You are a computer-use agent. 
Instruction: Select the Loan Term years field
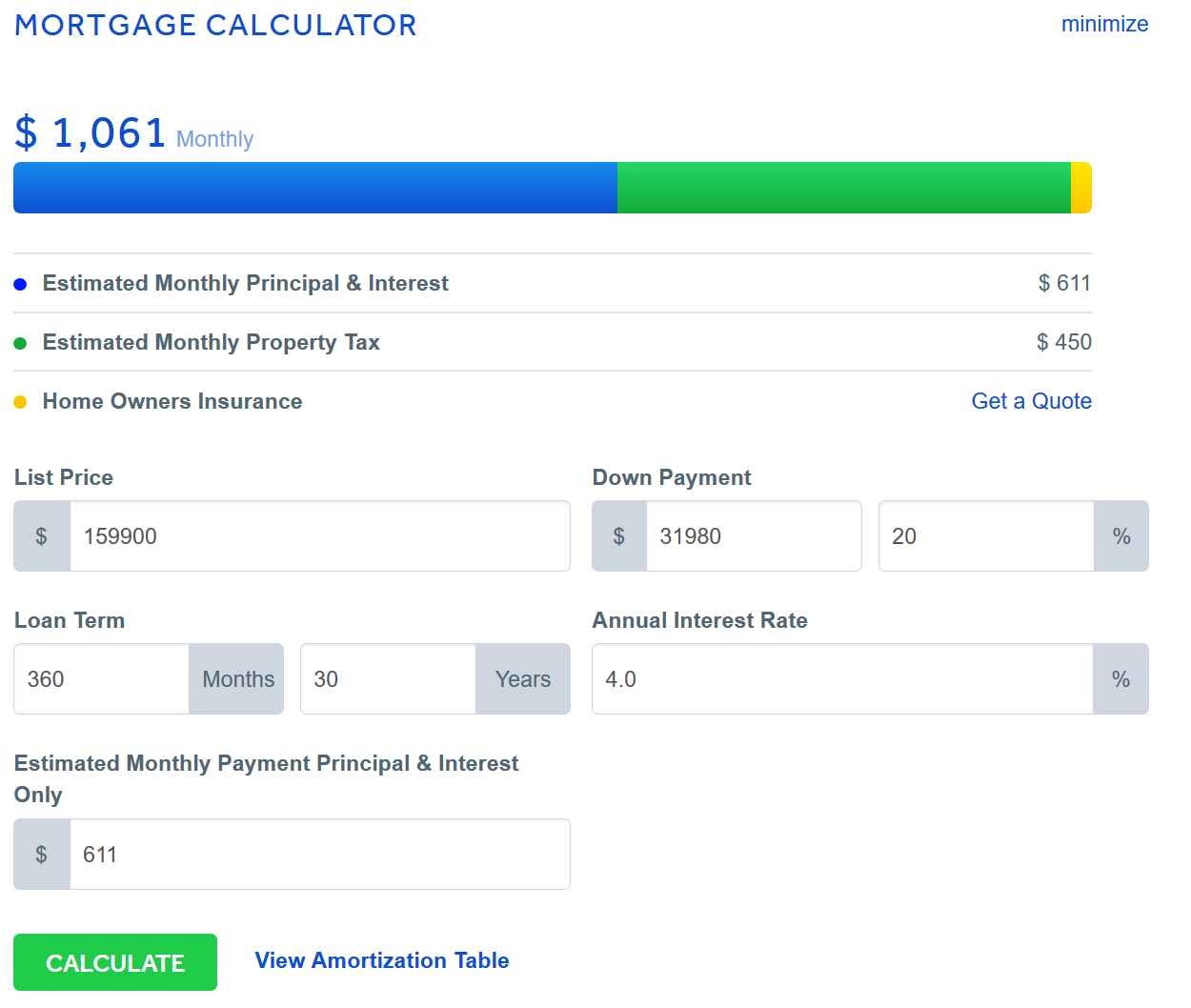coord(388,679)
